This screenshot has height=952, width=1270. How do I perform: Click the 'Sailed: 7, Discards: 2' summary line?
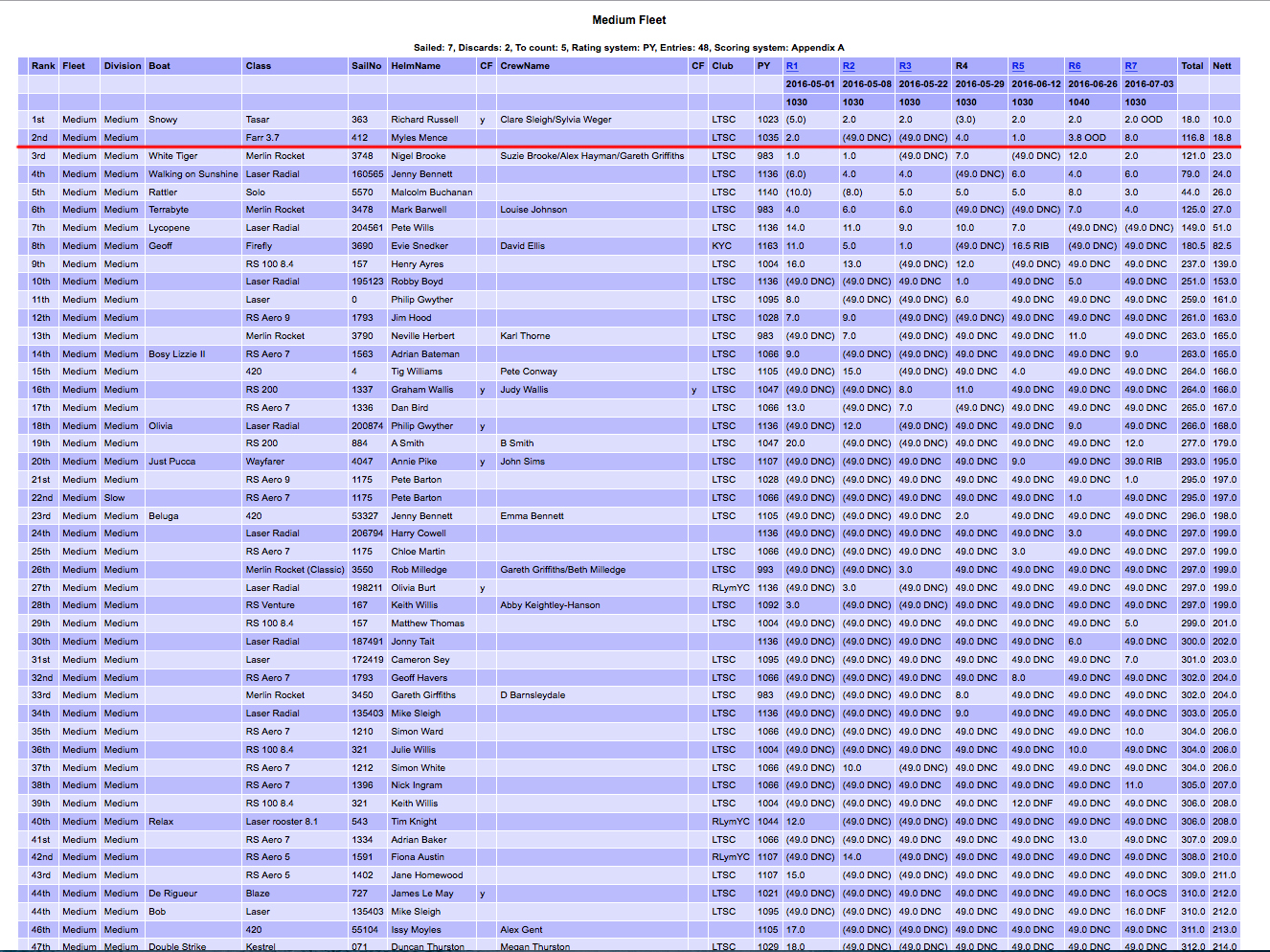coord(628,48)
